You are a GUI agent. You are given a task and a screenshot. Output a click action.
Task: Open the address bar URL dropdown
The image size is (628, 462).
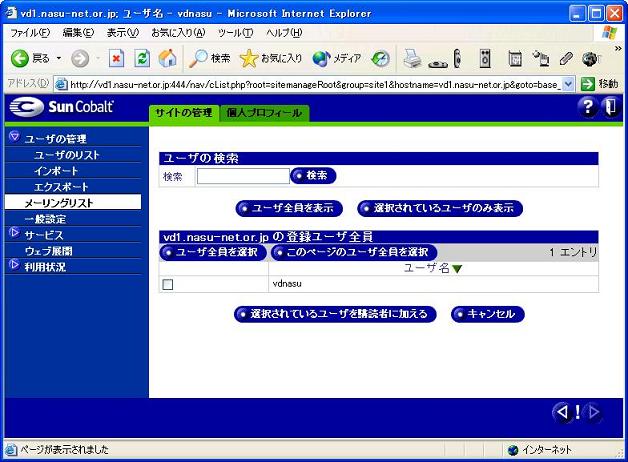(568, 84)
